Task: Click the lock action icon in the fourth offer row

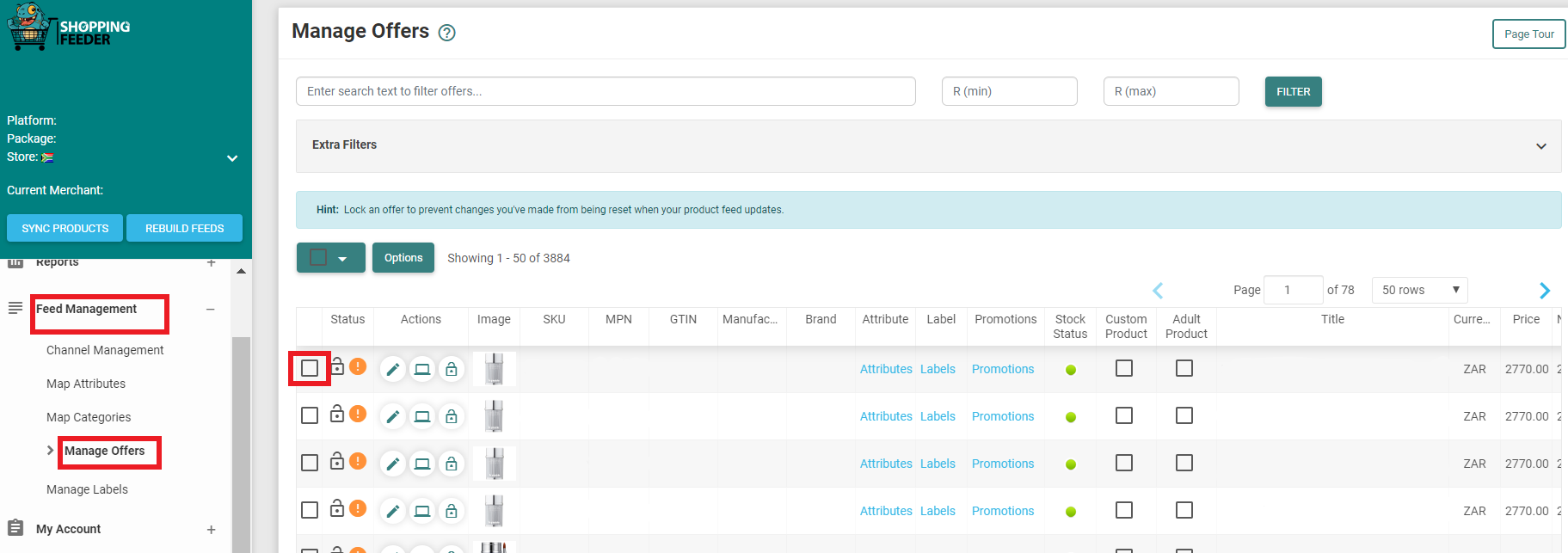Action: 452,511
